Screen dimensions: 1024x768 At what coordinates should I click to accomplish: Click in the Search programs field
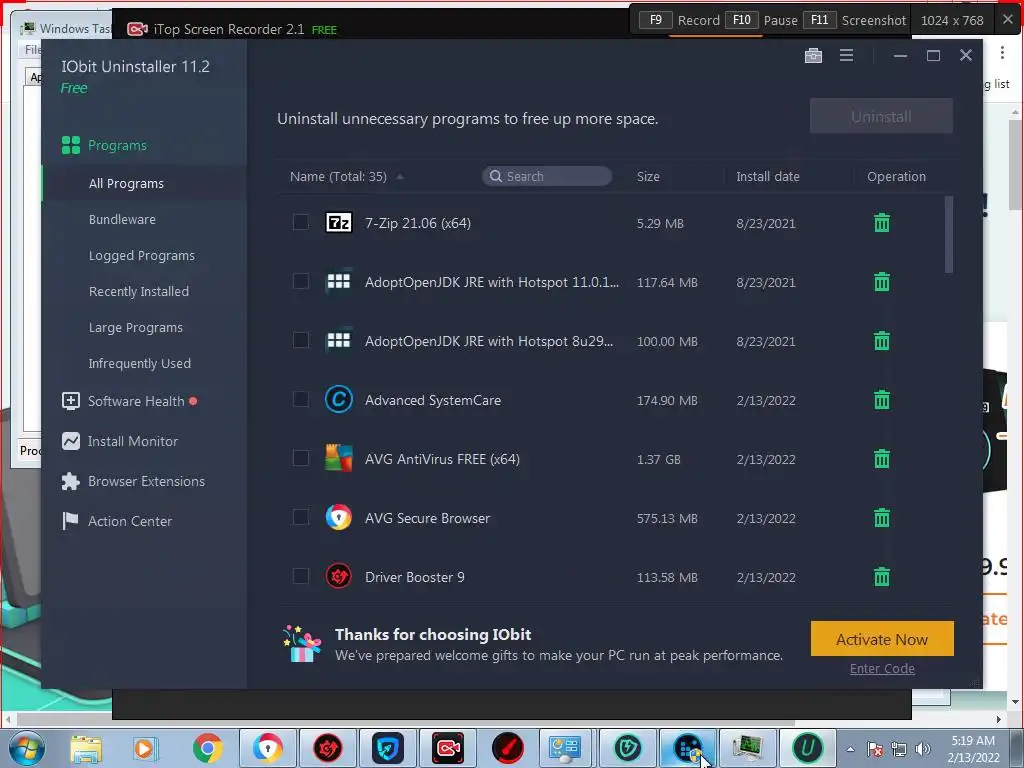coord(547,176)
